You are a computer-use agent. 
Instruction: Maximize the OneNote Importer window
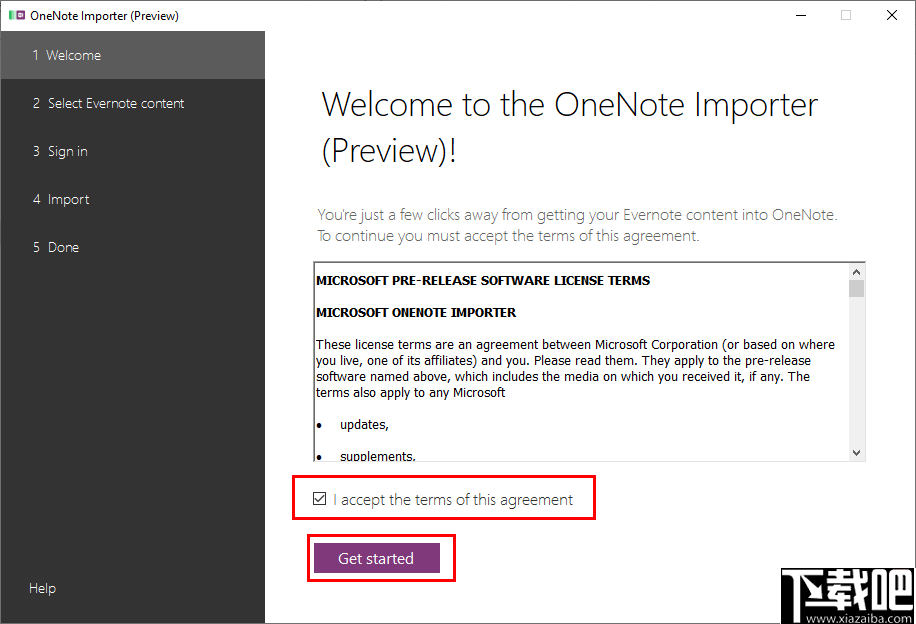pyautogui.click(x=845, y=15)
